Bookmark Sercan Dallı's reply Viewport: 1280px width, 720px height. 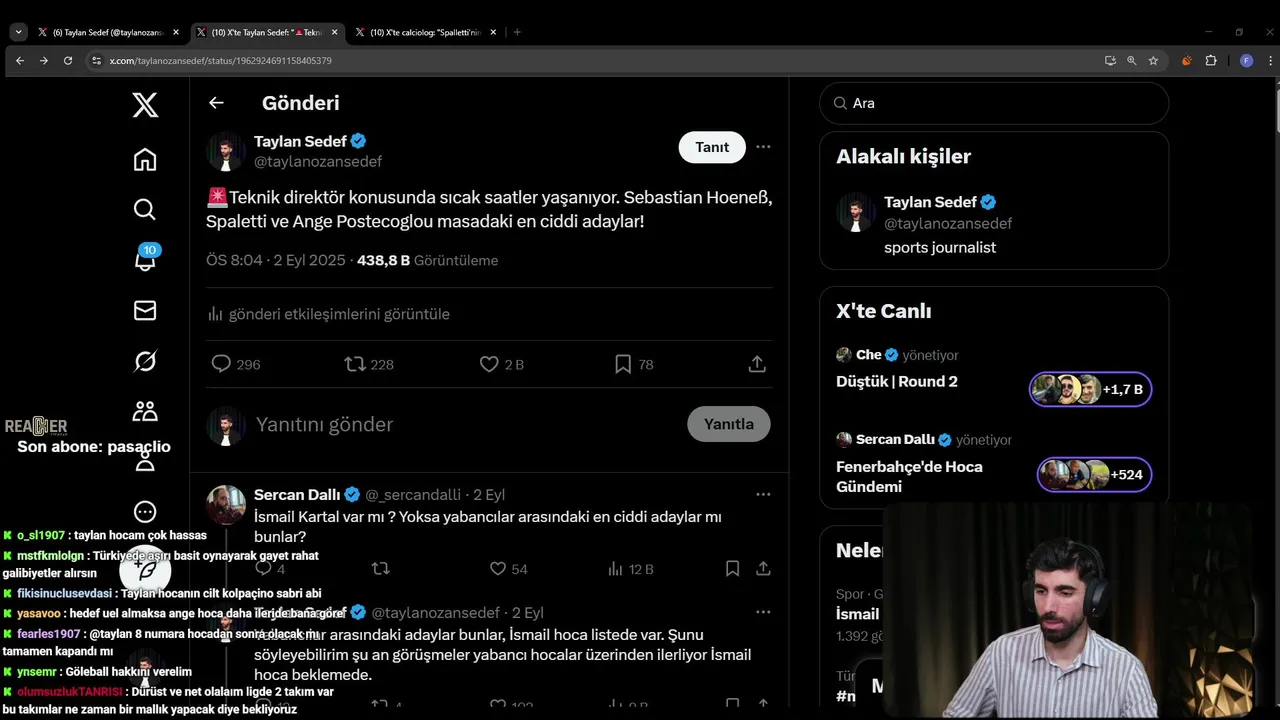732,569
